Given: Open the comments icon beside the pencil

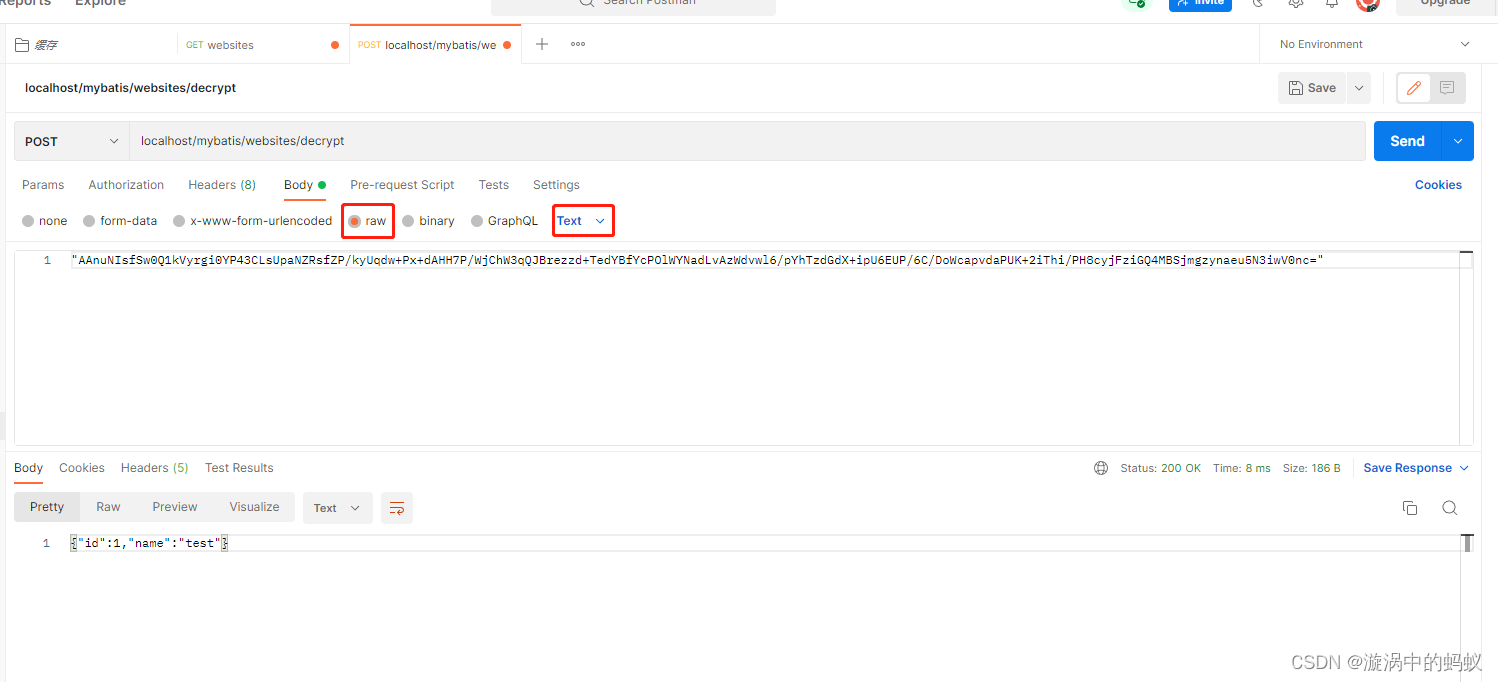Looking at the screenshot, I should (1447, 88).
